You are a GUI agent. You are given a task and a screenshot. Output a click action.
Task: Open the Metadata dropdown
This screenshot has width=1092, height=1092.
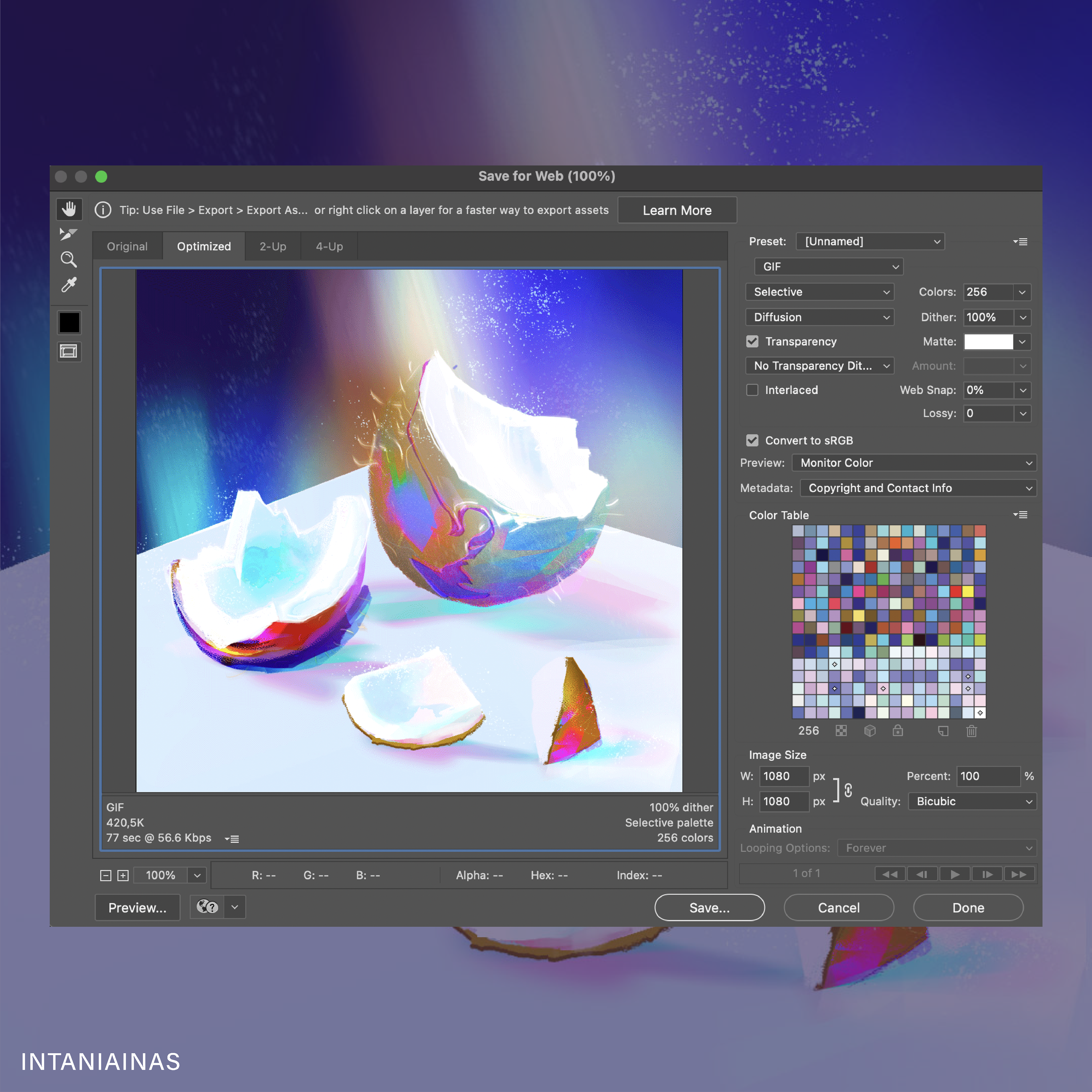918,488
